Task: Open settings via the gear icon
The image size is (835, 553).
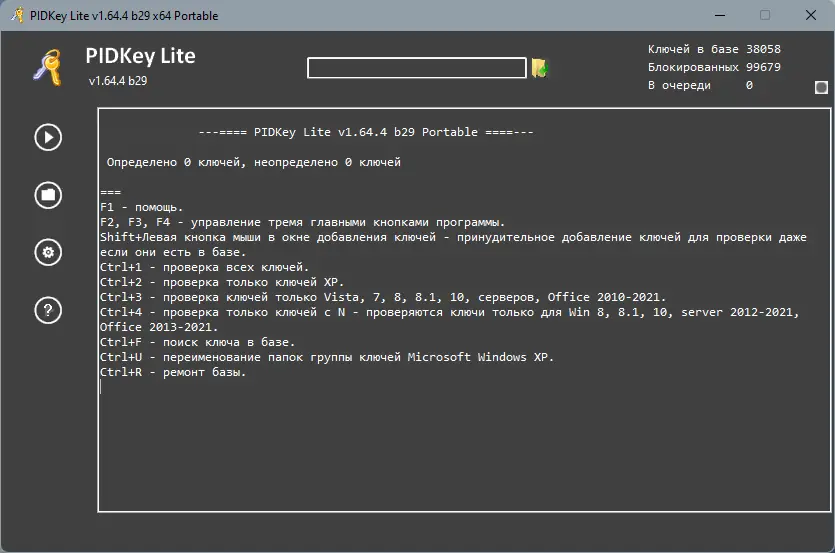Action: tap(48, 253)
